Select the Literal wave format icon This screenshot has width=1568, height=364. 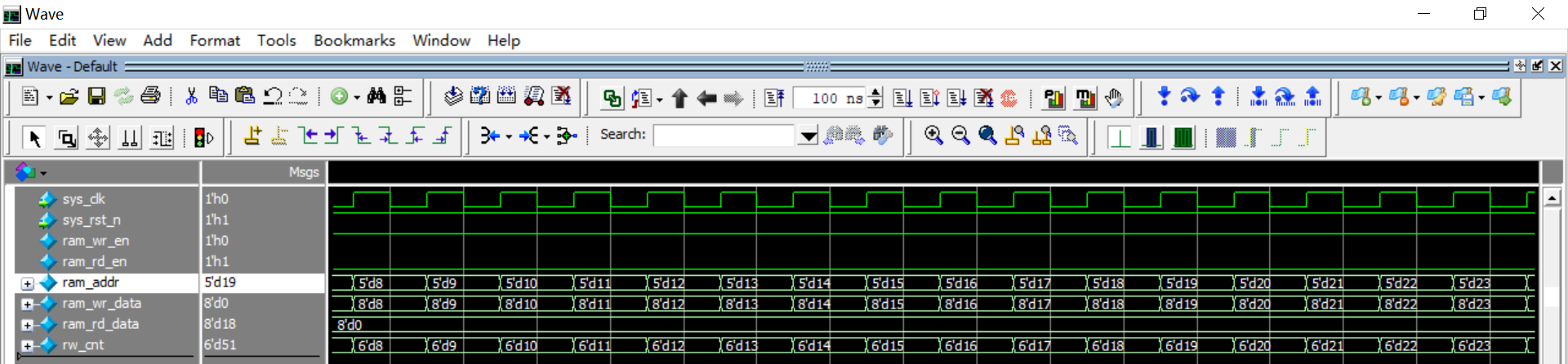point(1120,137)
